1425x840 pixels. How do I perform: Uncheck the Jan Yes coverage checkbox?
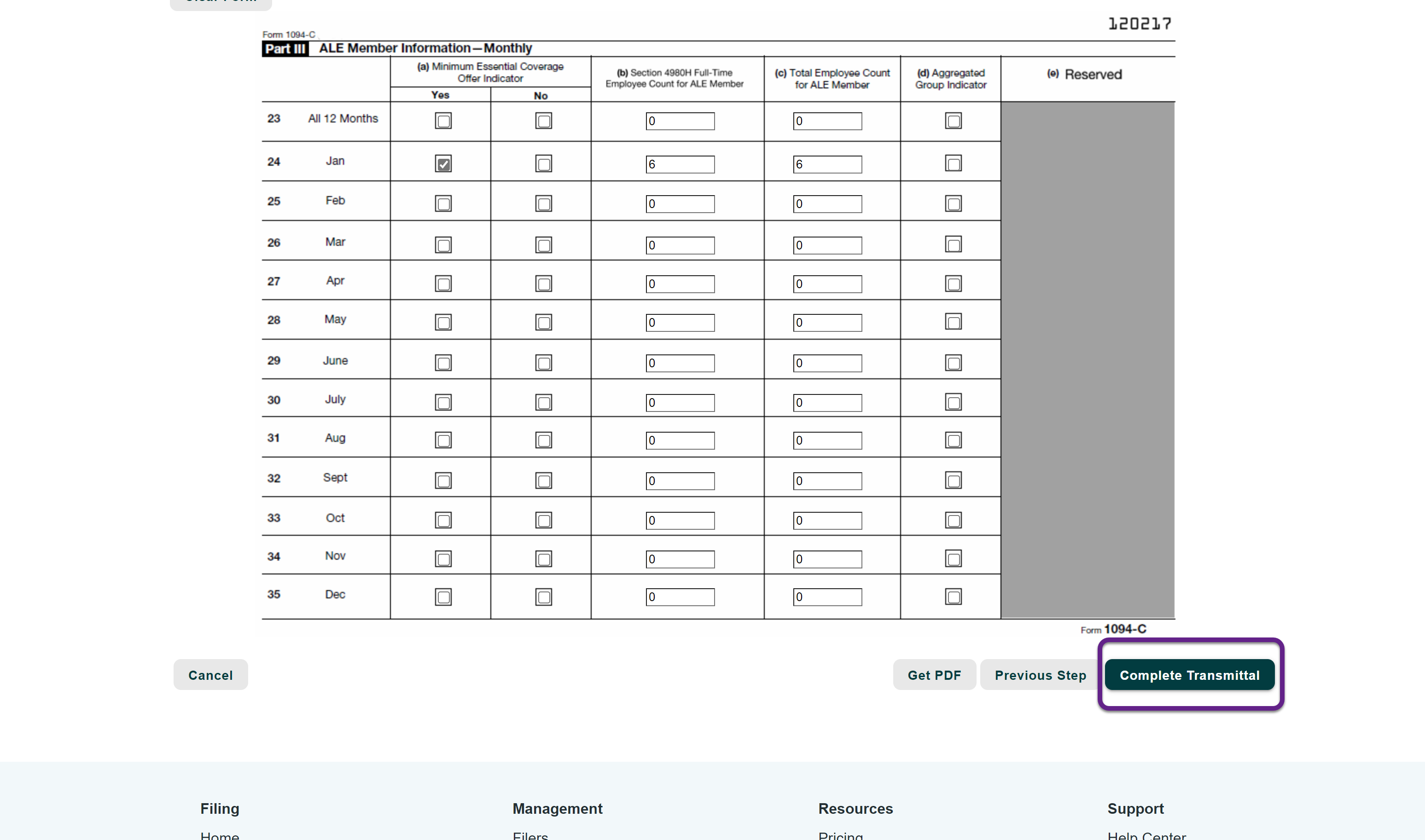point(443,164)
